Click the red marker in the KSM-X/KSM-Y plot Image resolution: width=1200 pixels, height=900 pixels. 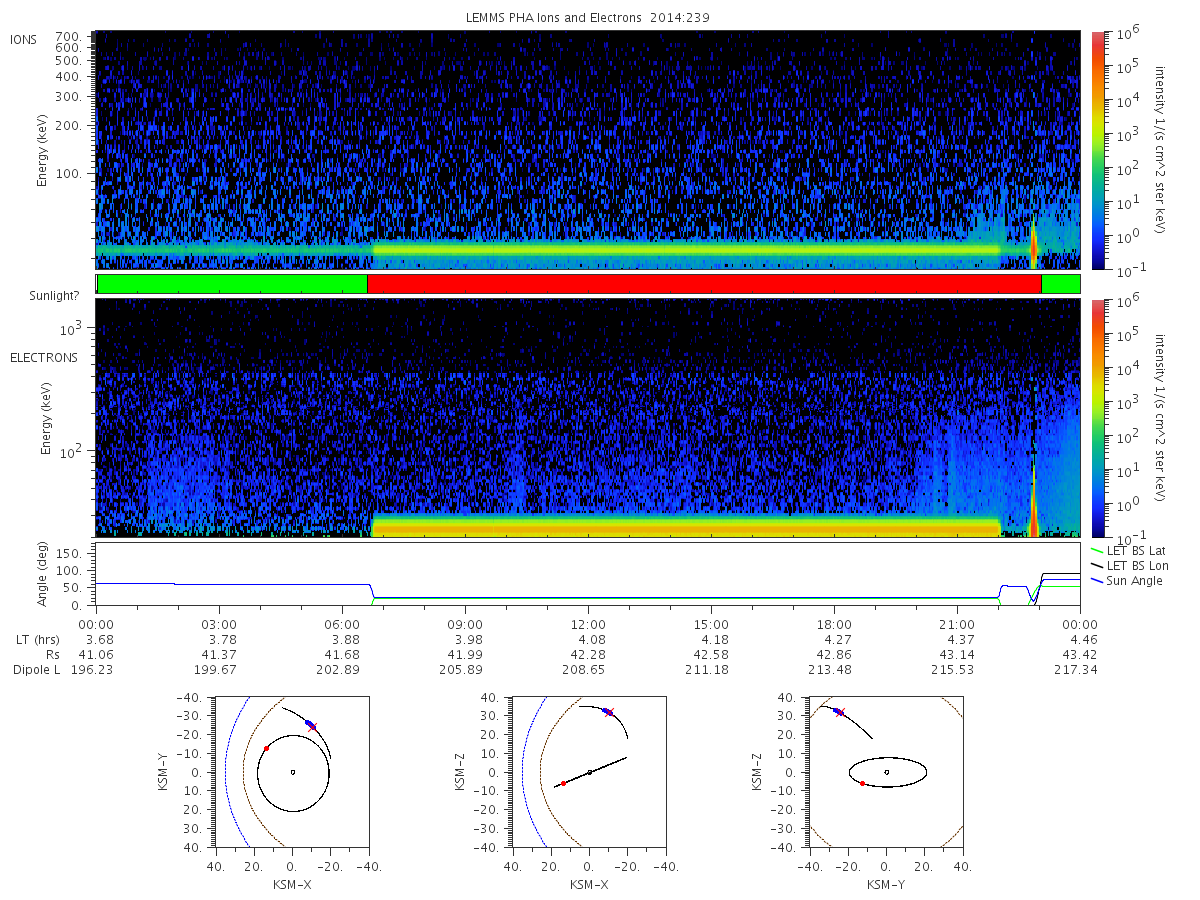pyautogui.click(x=266, y=748)
